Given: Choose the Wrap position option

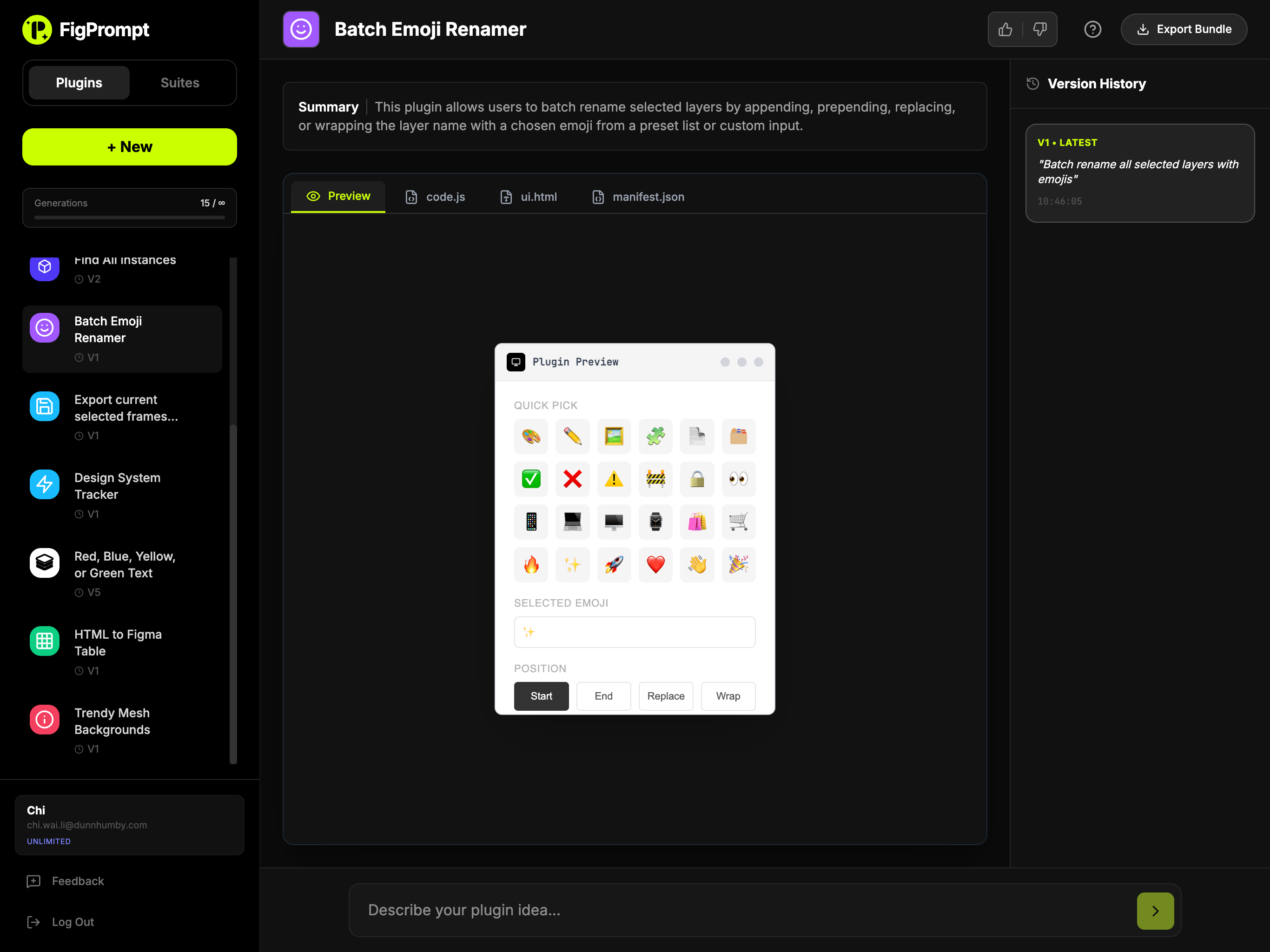Looking at the screenshot, I should click(728, 696).
